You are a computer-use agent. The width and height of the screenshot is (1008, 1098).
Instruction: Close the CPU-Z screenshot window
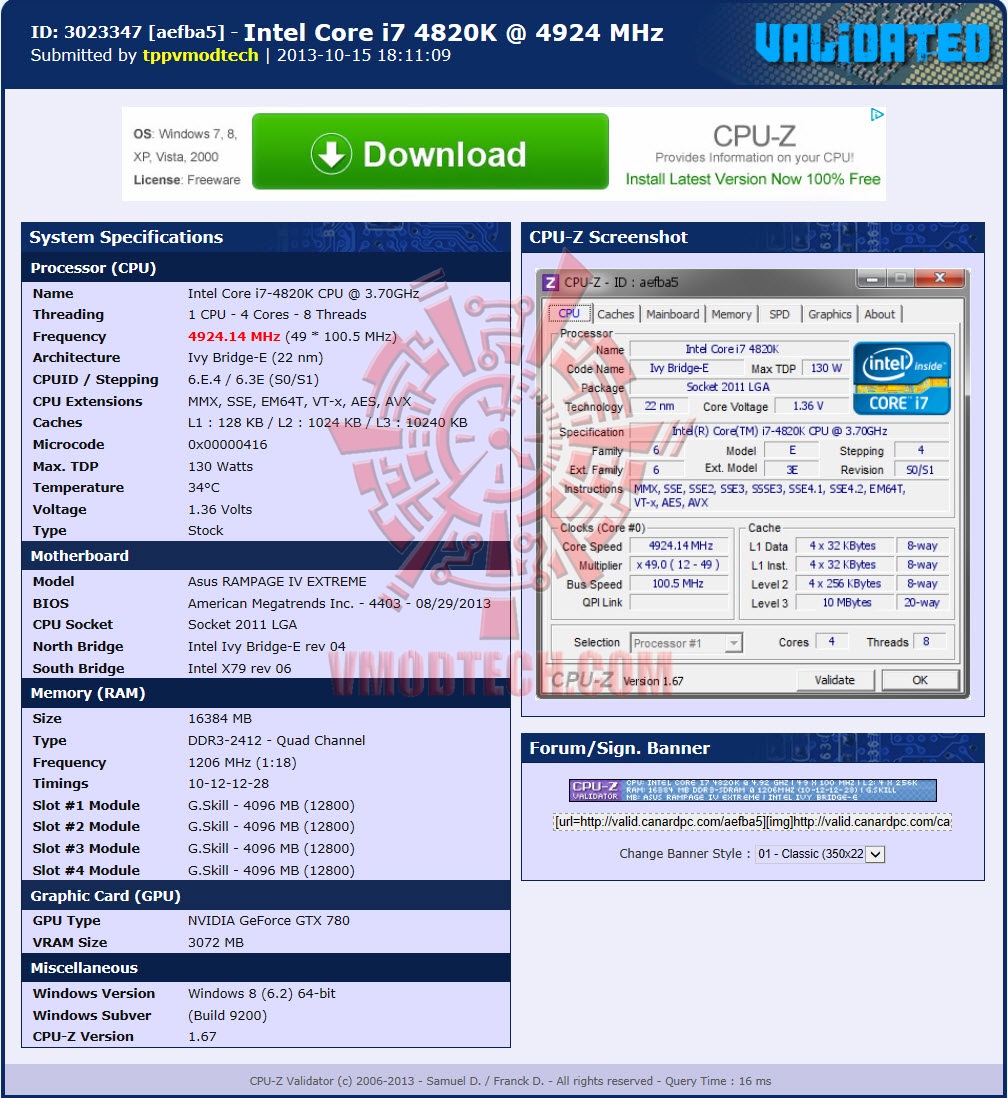[940, 279]
